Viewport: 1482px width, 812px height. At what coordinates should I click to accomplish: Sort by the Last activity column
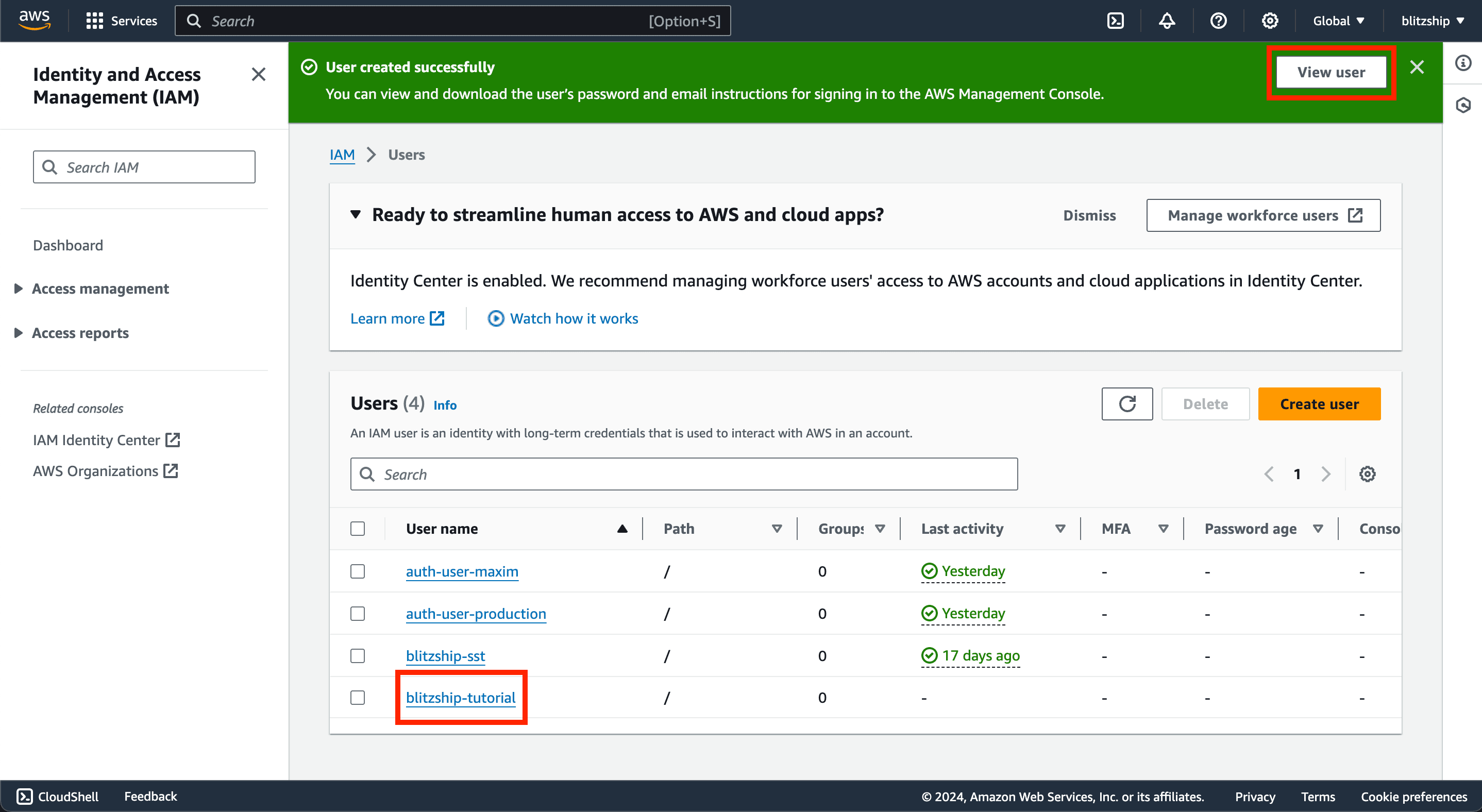tap(1060, 529)
